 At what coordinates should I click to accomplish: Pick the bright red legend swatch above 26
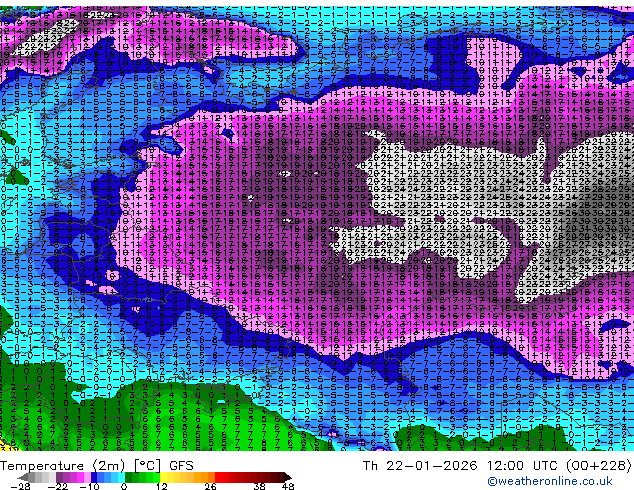[x=218, y=477]
